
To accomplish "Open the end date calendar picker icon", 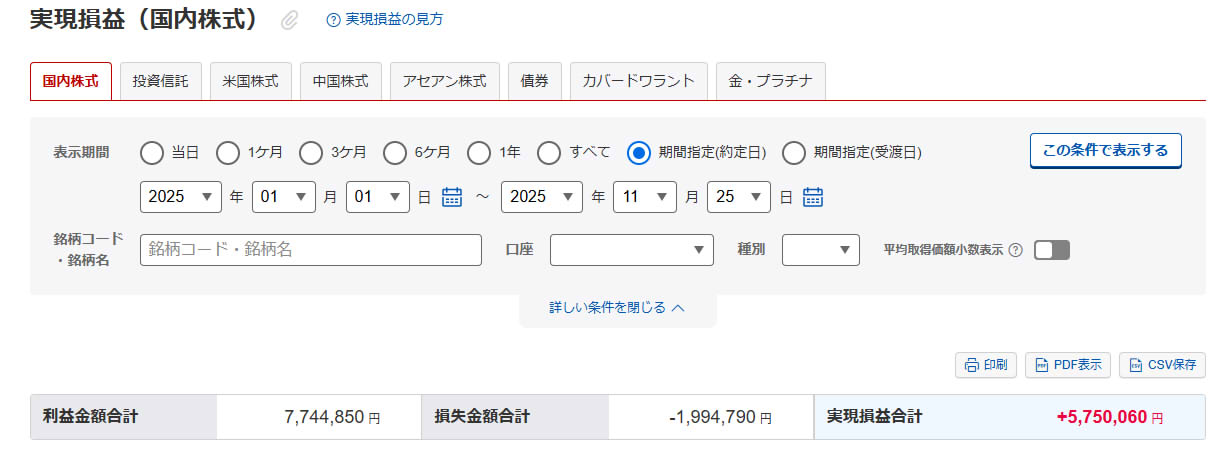I will point(813,197).
